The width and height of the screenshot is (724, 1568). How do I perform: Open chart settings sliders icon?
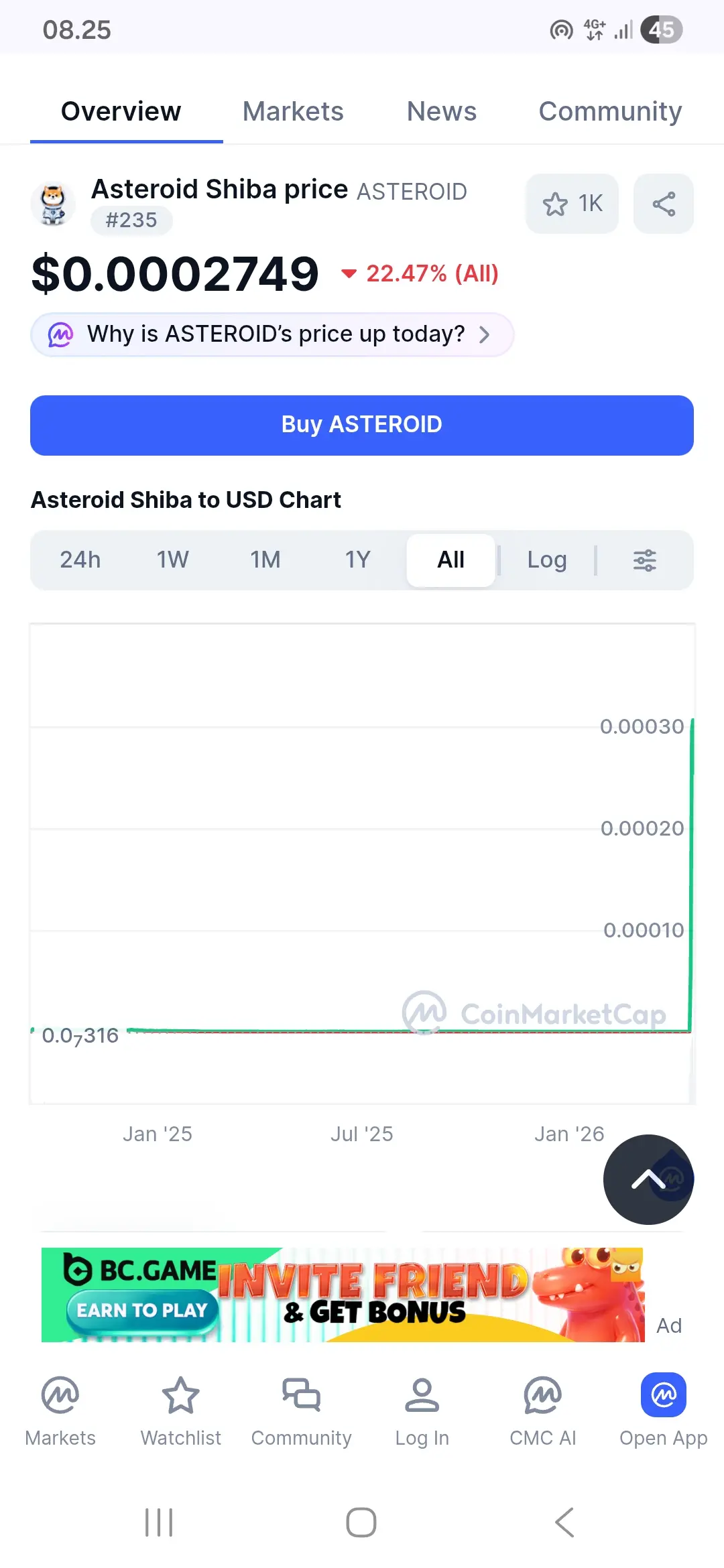(644, 560)
